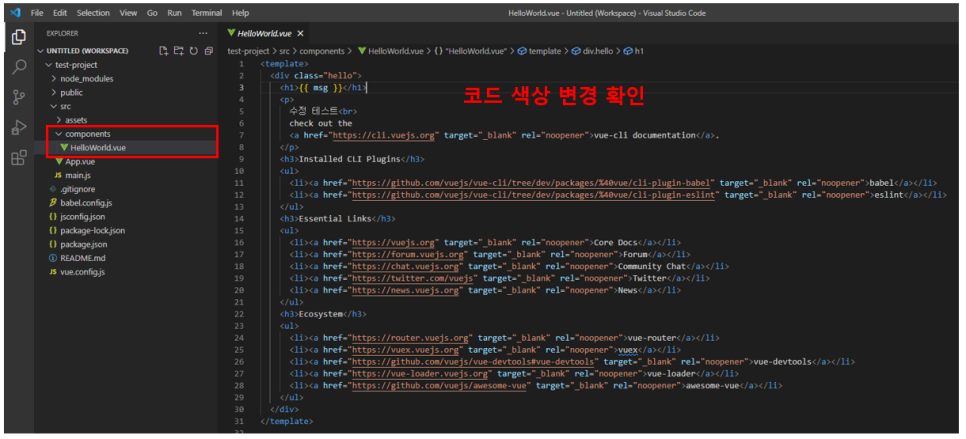This screenshot has width=966, height=439.
Task: Click New File icon in explorer header
Action: pos(163,50)
